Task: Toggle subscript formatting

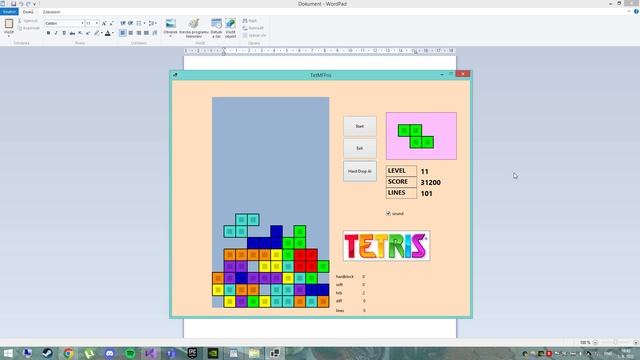Action: coord(80,33)
